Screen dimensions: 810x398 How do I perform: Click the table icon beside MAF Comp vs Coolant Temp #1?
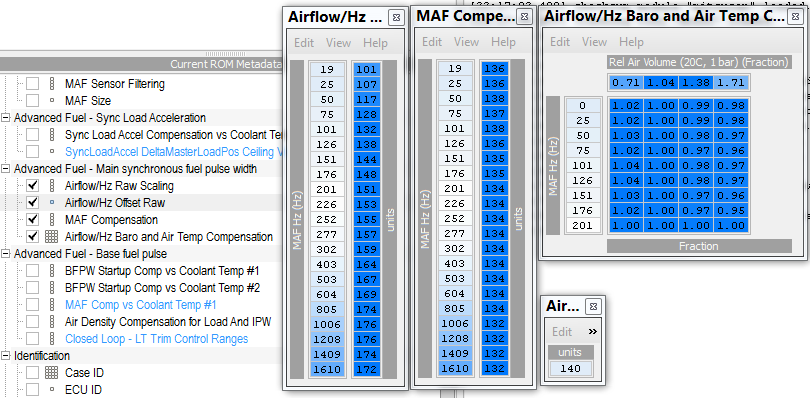point(51,304)
